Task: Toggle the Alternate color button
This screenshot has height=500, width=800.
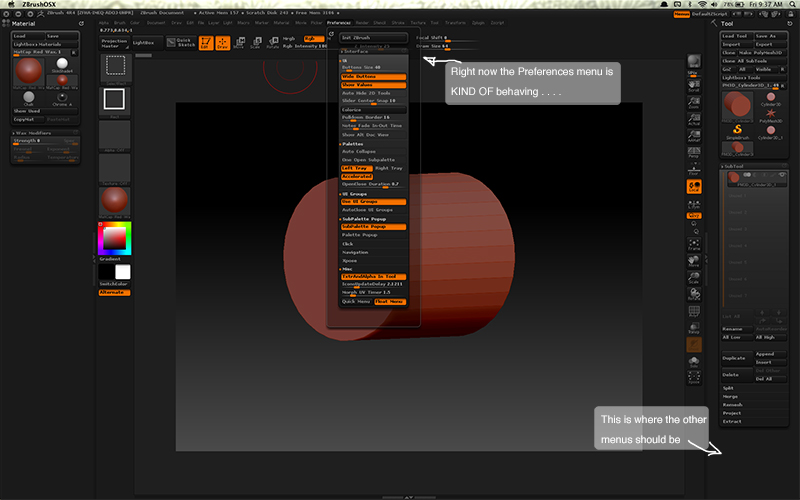Action: pyautogui.click(x=114, y=292)
